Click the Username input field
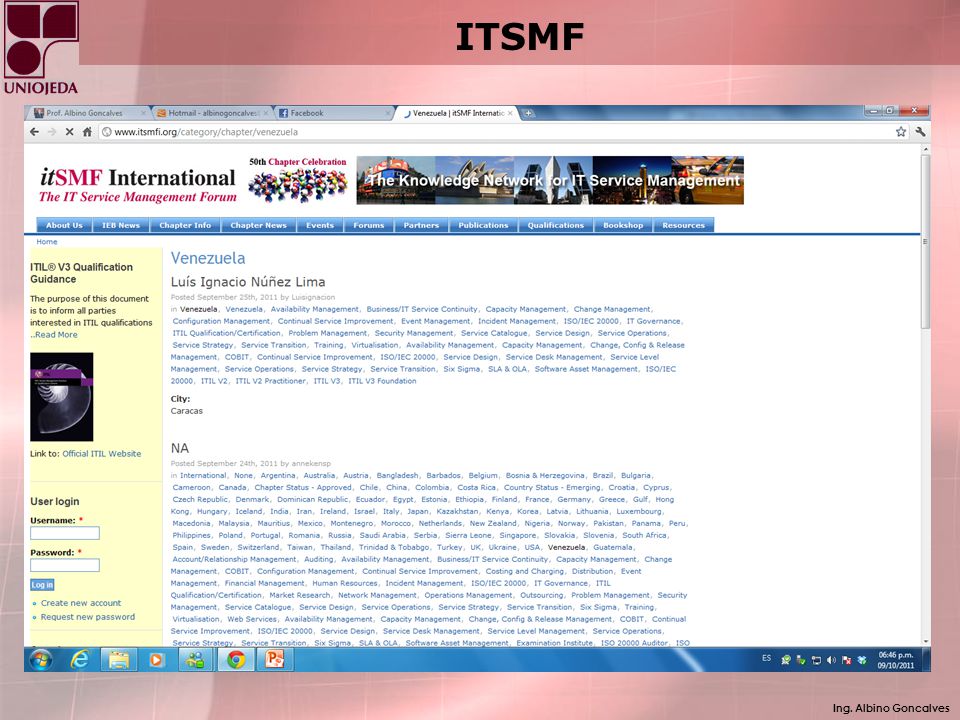Viewport: 960px width, 720px height. (65, 533)
